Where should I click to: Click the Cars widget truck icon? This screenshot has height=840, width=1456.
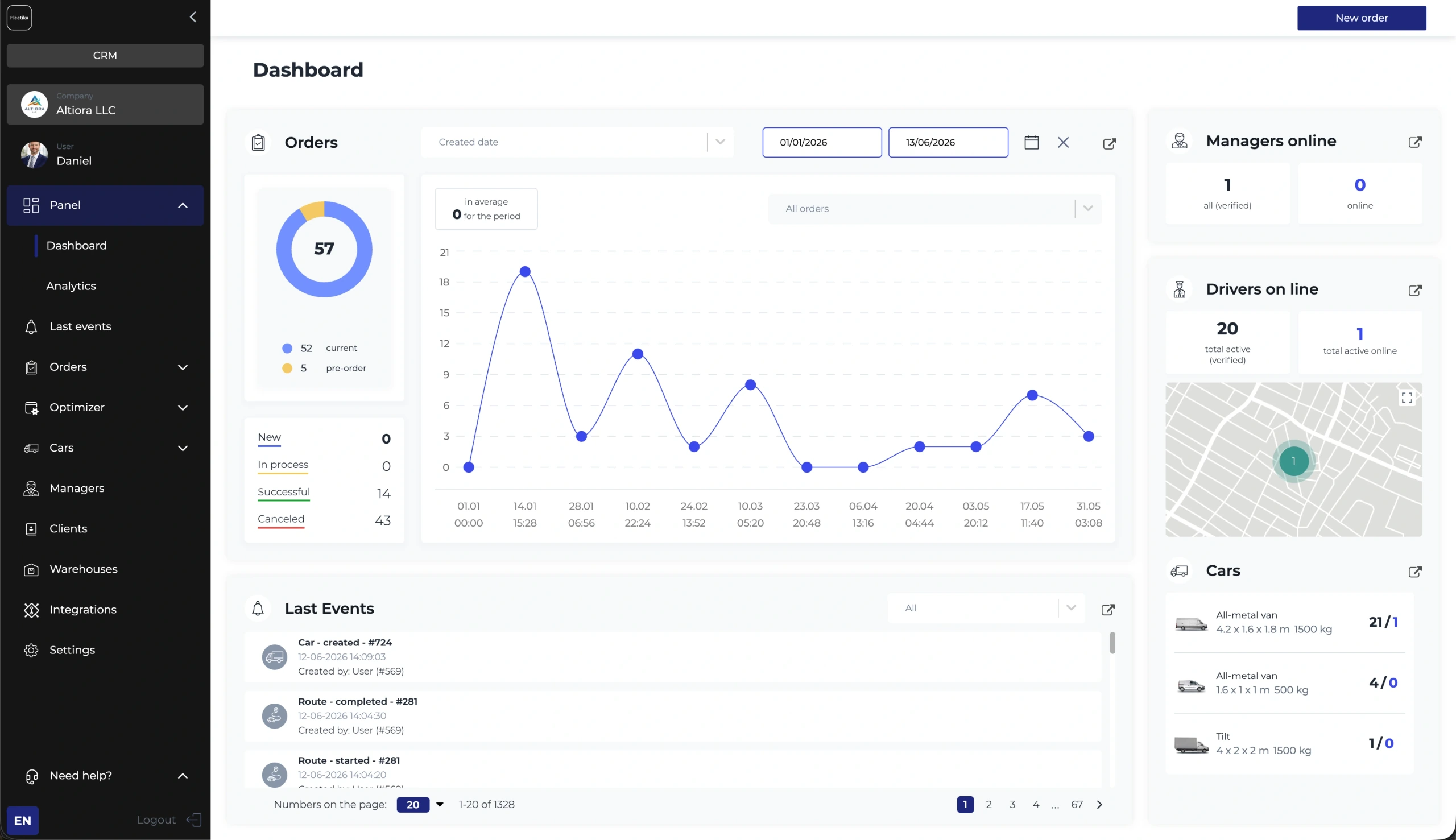click(x=1178, y=571)
